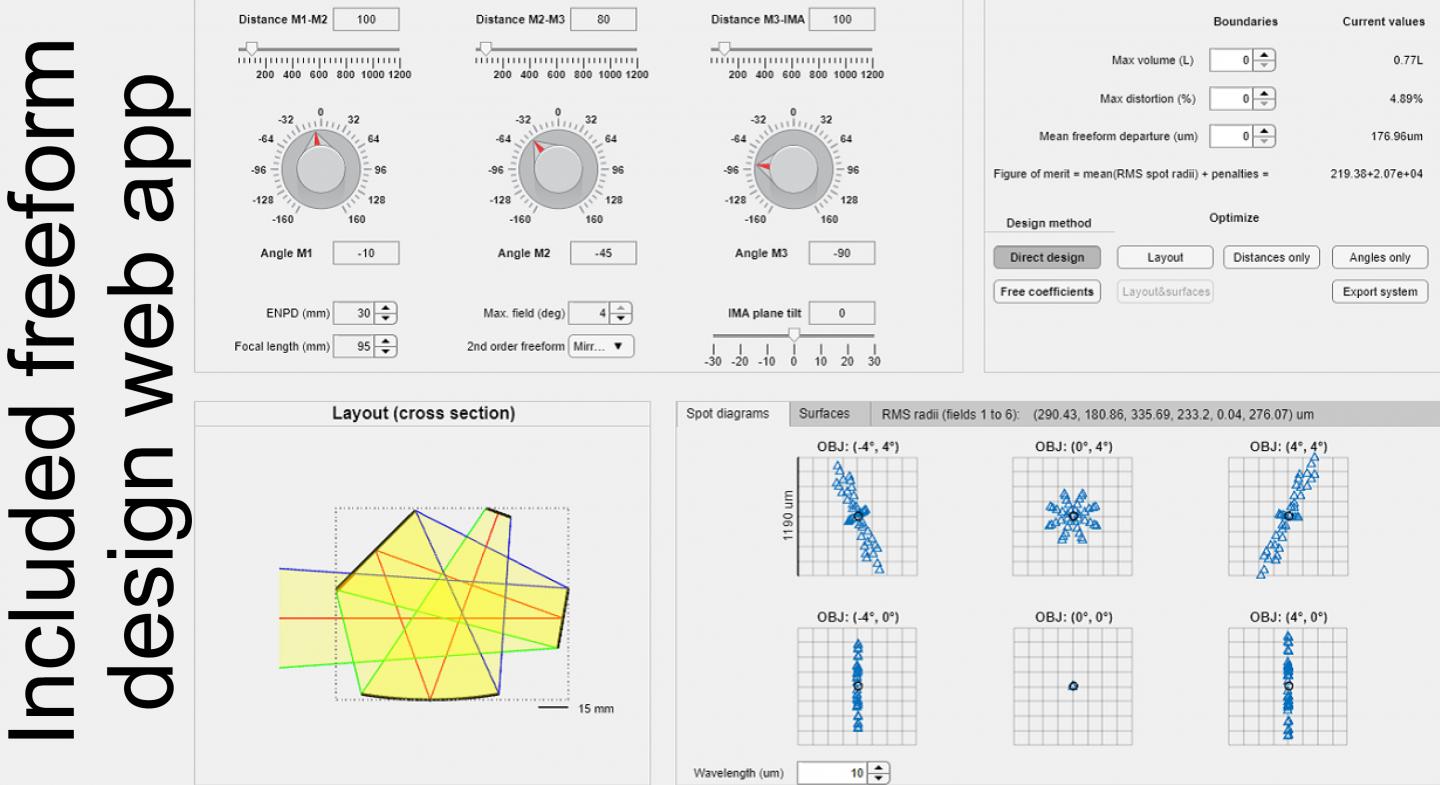
Task: Click the Angle M3 rotary knob
Action: tap(793, 169)
